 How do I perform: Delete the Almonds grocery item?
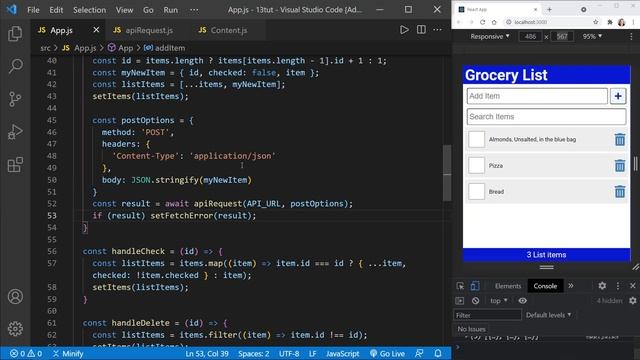pos(620,140)
